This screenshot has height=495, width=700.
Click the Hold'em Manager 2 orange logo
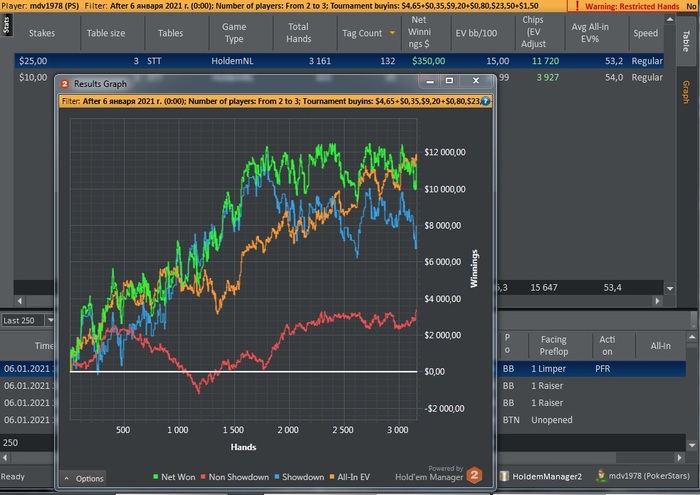click(x=475, y=475)
